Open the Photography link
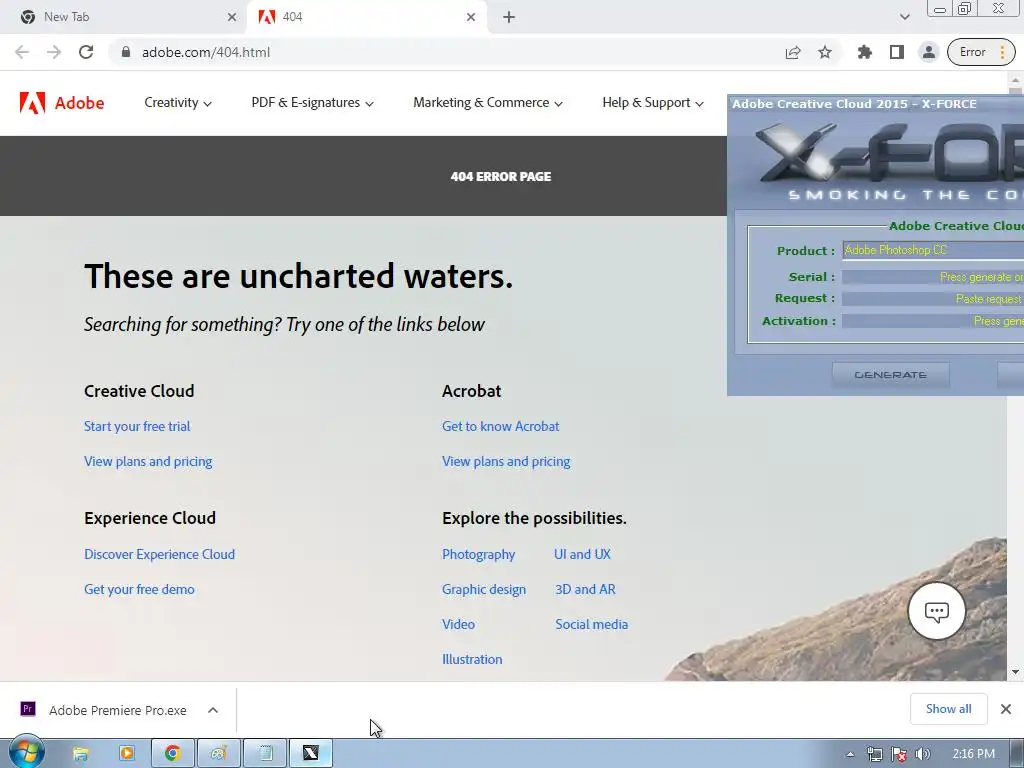Viewport: 1024px width, 768px height. pyautogui.click(x=479, y=554)
